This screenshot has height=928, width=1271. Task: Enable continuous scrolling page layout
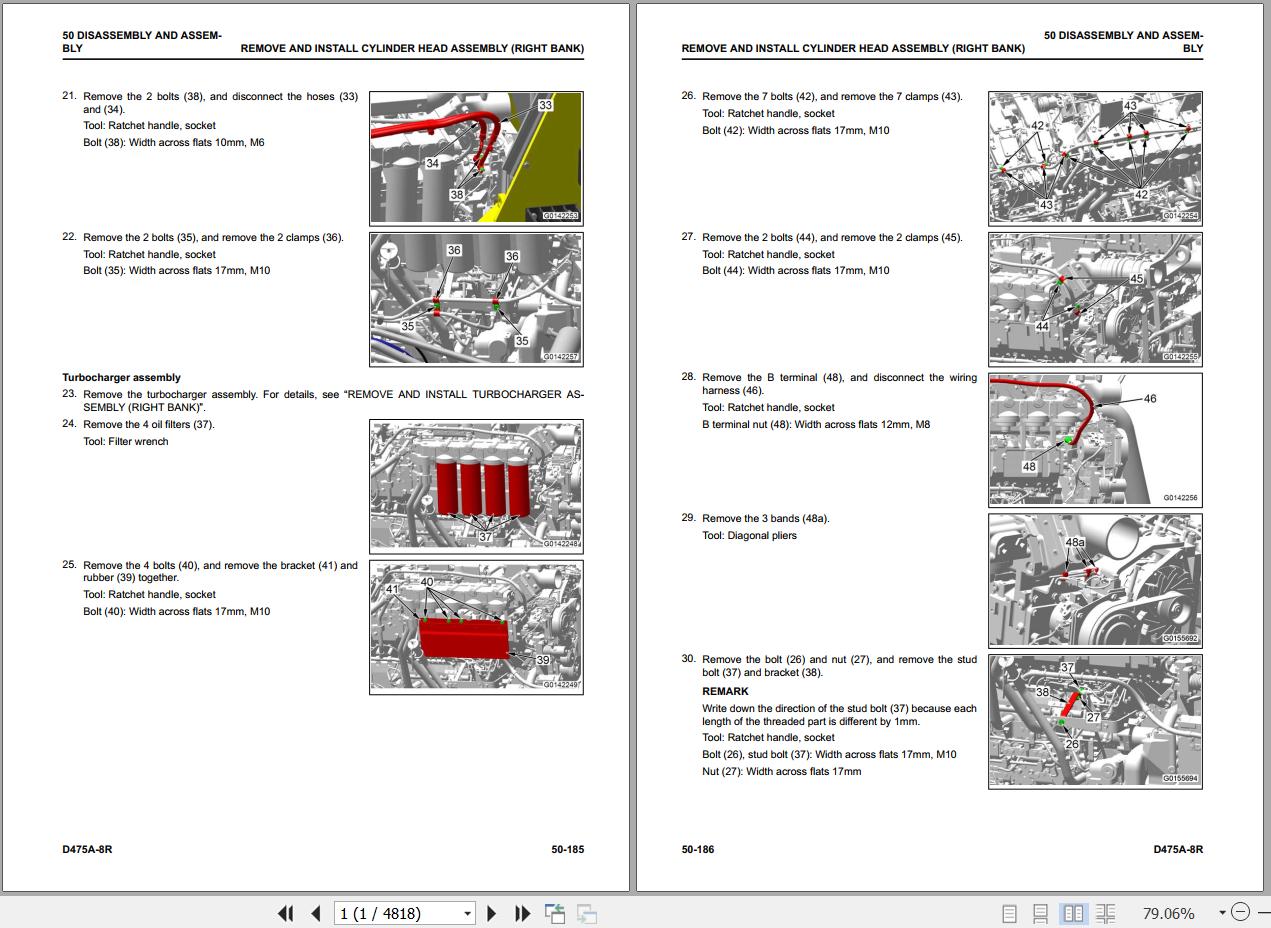click(1040, 913)
